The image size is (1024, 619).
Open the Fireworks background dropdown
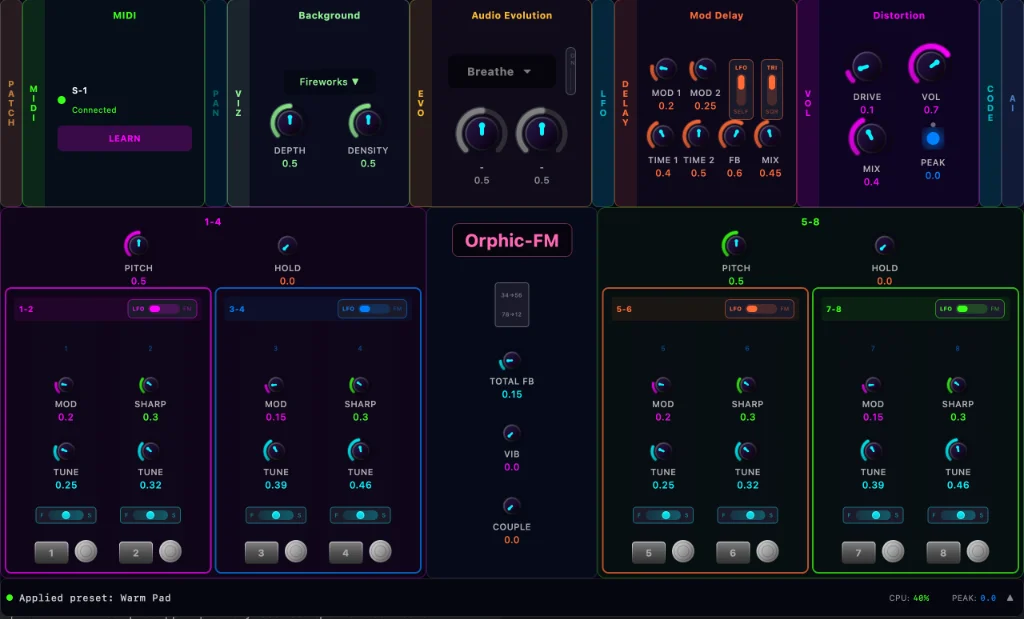(329, 81)
